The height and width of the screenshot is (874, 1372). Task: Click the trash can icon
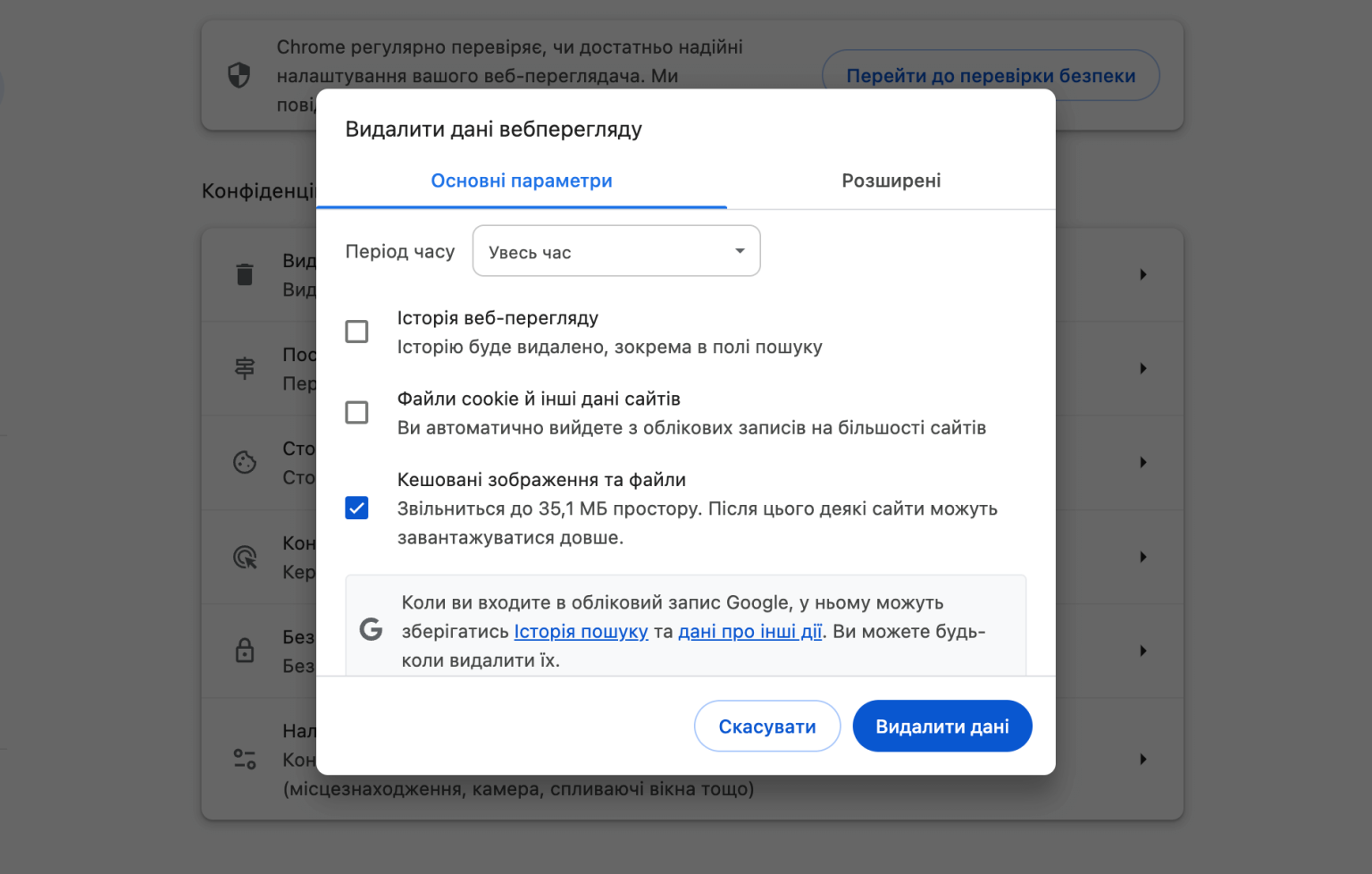(x=245, y=274)
